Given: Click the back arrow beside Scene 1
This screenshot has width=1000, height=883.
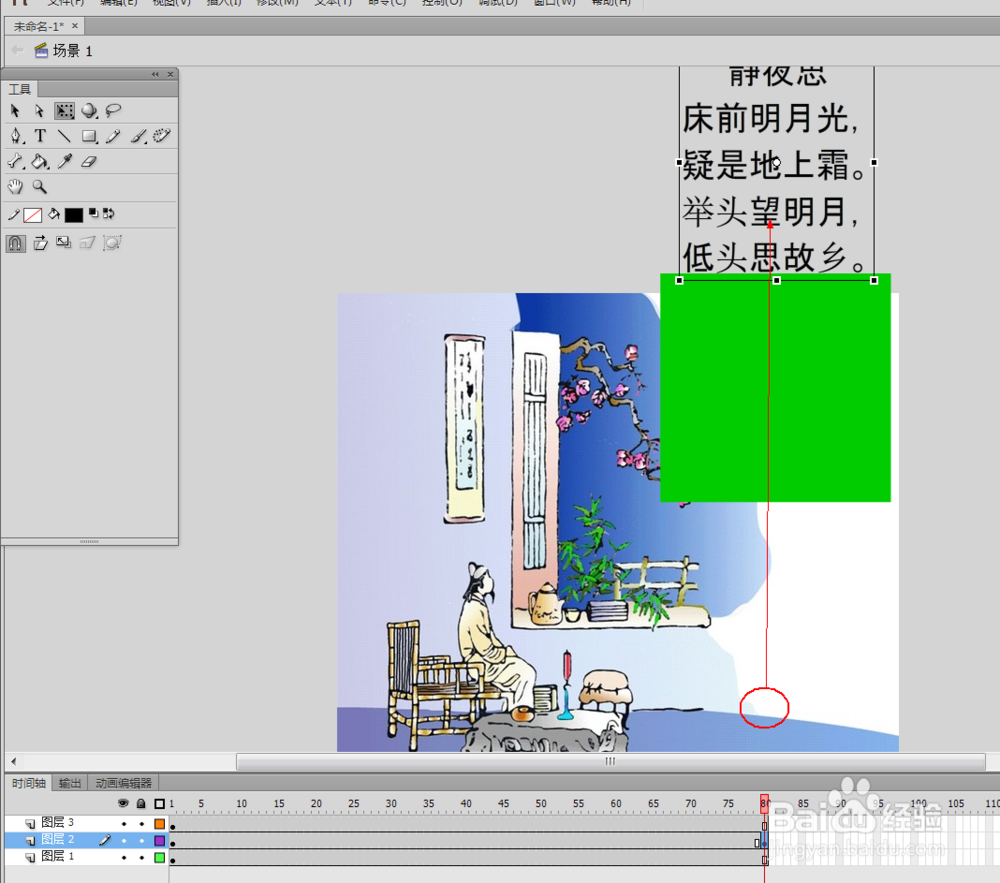Looking at the screenshot, I should (x=17, y=50).
